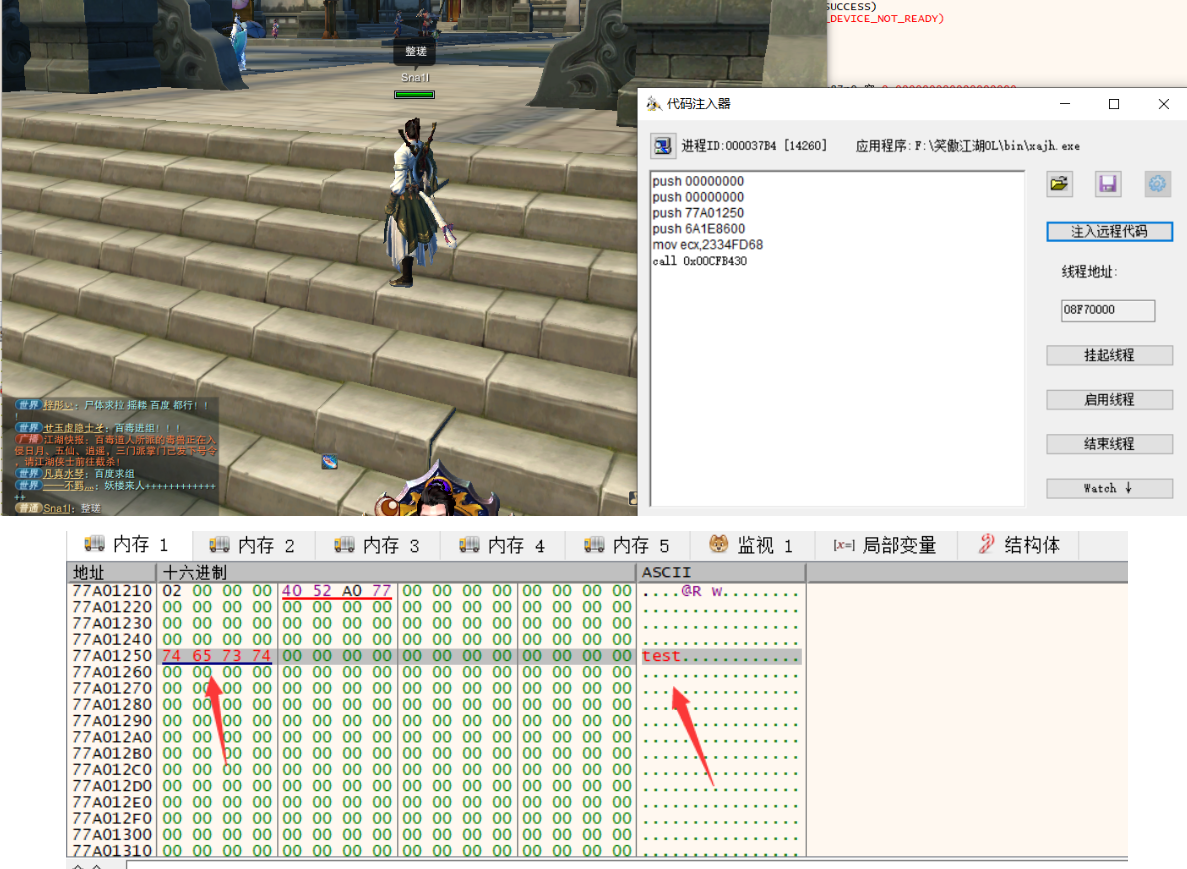Minimize the 代码注入器 window
Viewport: 1187px width, 869px height.
point(1065,104)
